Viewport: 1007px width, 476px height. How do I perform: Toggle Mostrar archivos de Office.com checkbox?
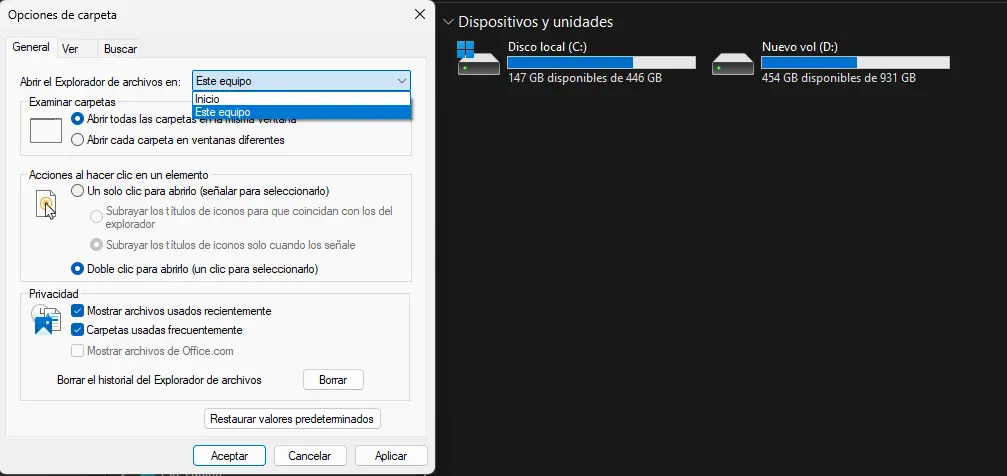pyautogui.click(x=78, y=351)
